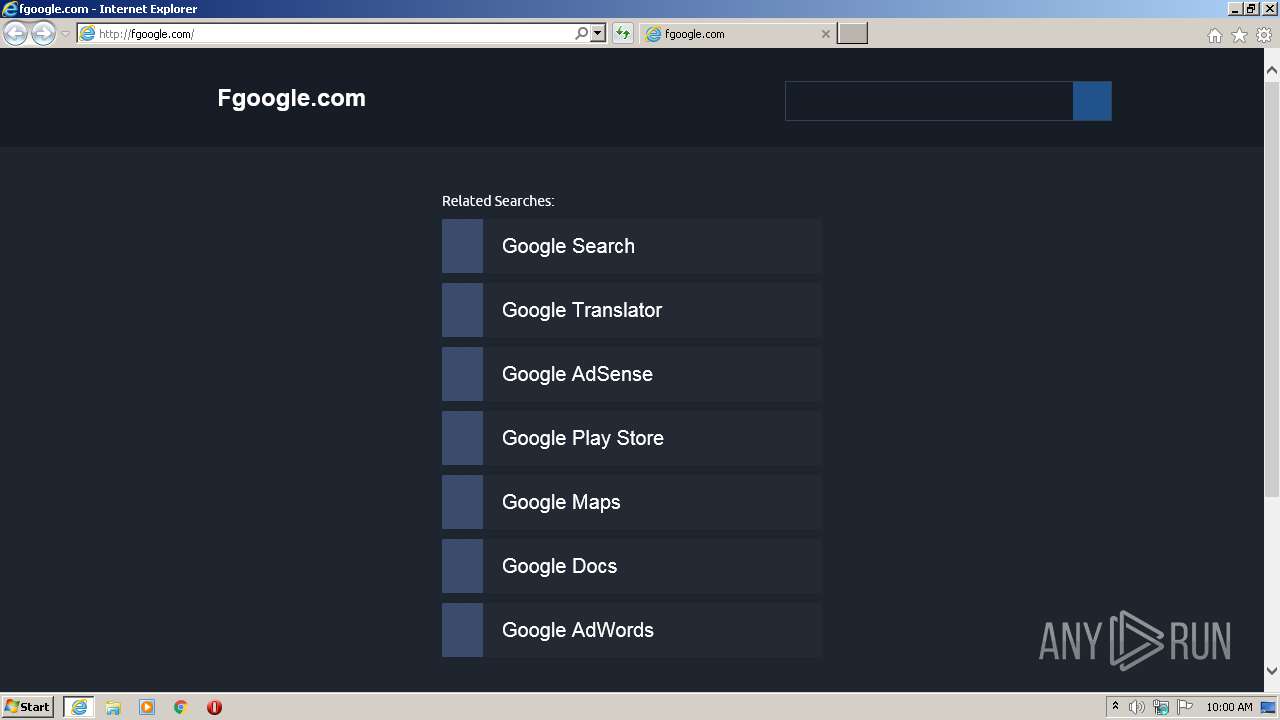This screenshot has height=720, width=1280.
Task: Click the square beside Google AdSense
Action: point(462,374)
